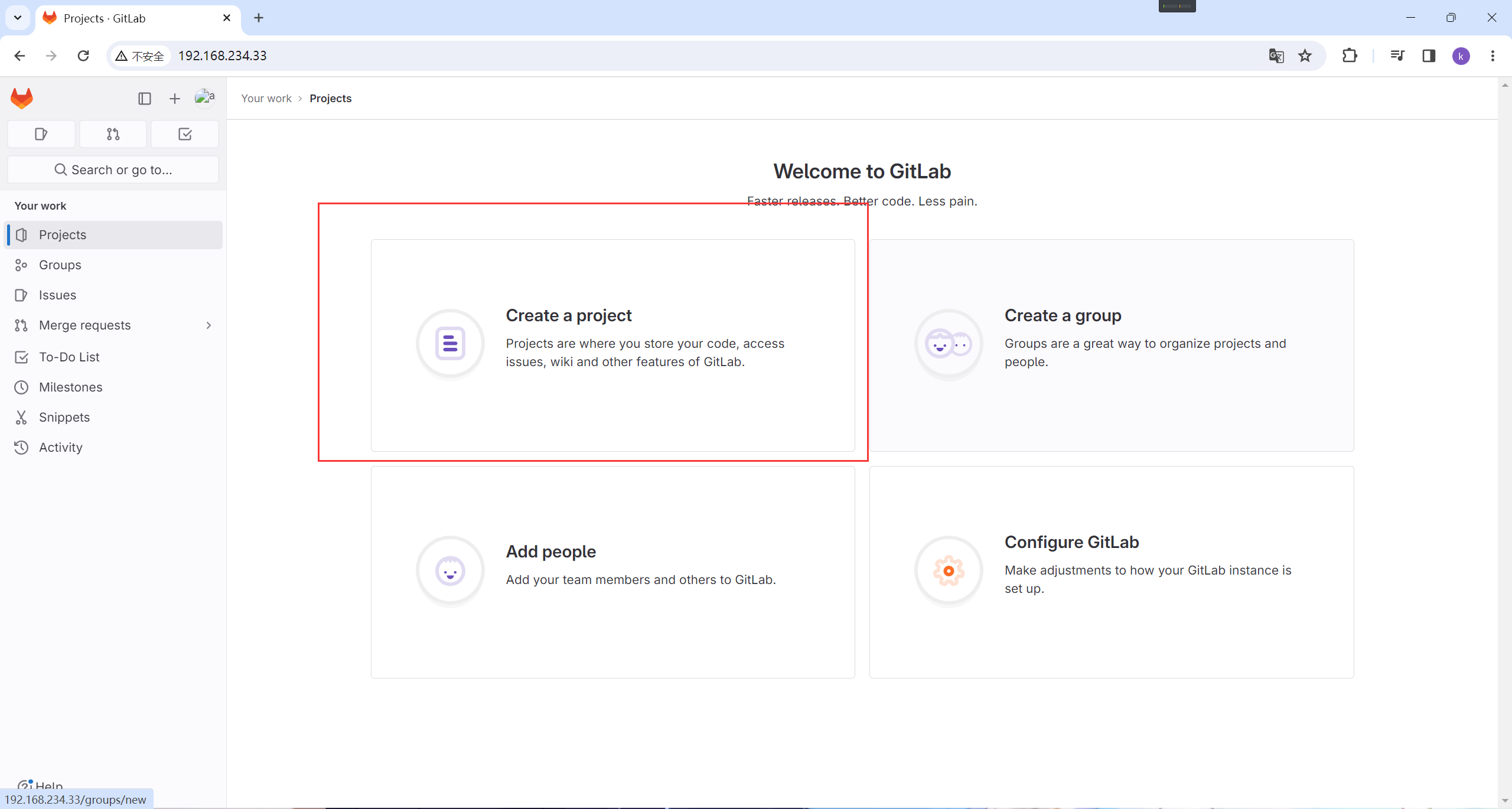Click the Create a project document icon
The image size is (1512, 809).
[x=451, y=344]
